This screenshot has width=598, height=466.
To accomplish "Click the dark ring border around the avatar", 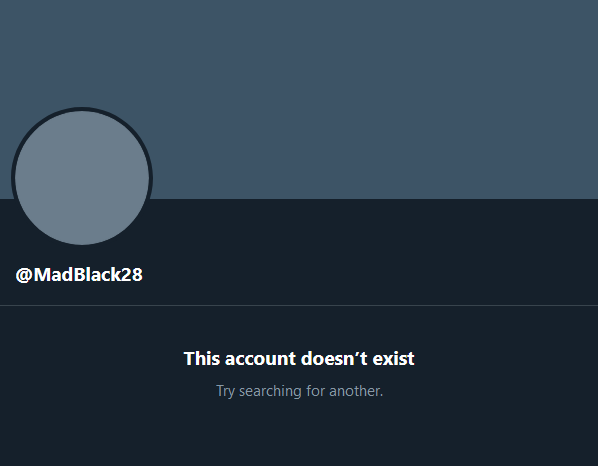I will coord(82,109).
